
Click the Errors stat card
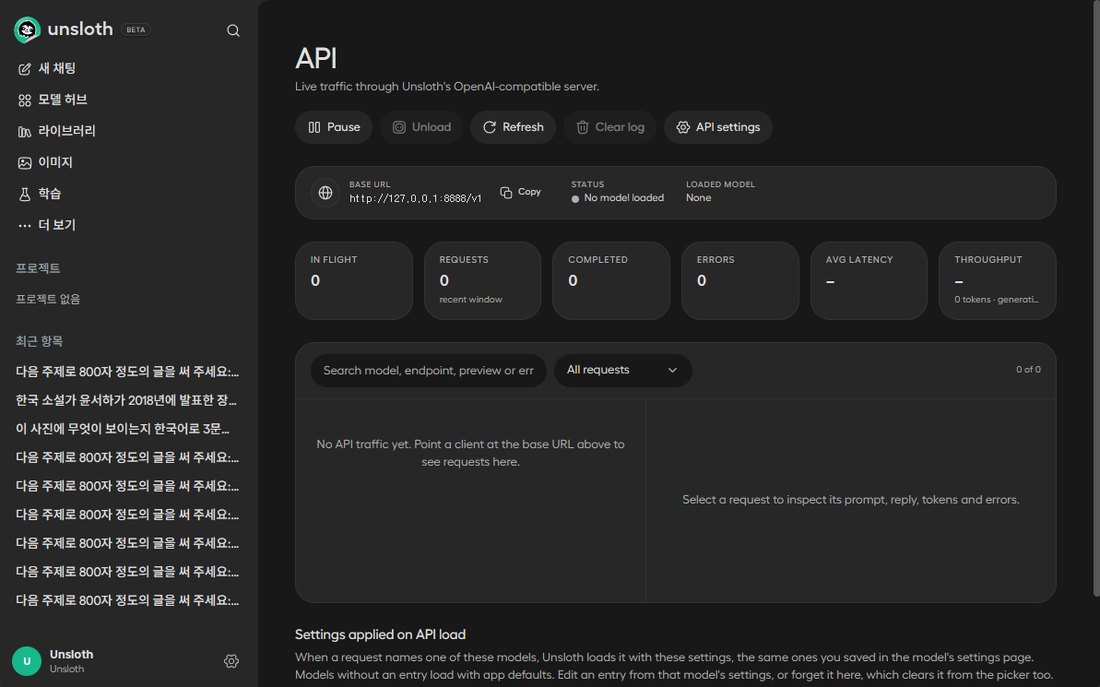[x=740, y=281]
